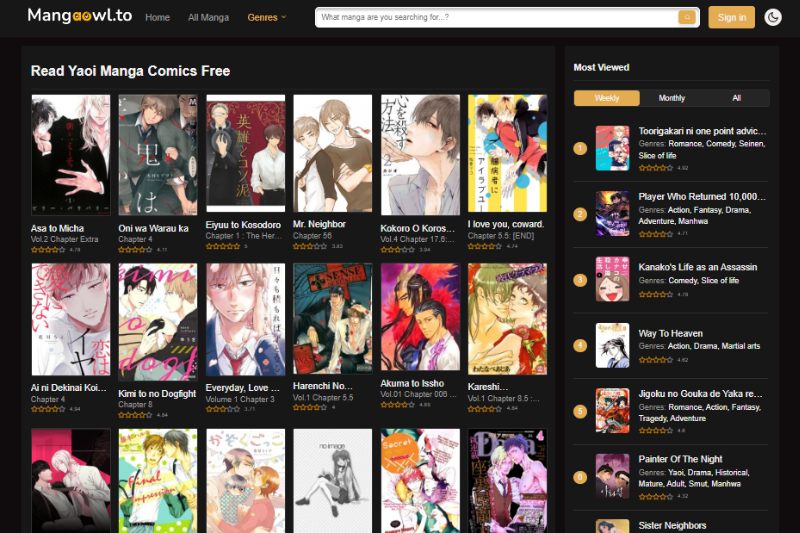Image resolution: width=800 pixels, height=533 pixels.
Task: Go to Home in the navigation
Action: 157,17
